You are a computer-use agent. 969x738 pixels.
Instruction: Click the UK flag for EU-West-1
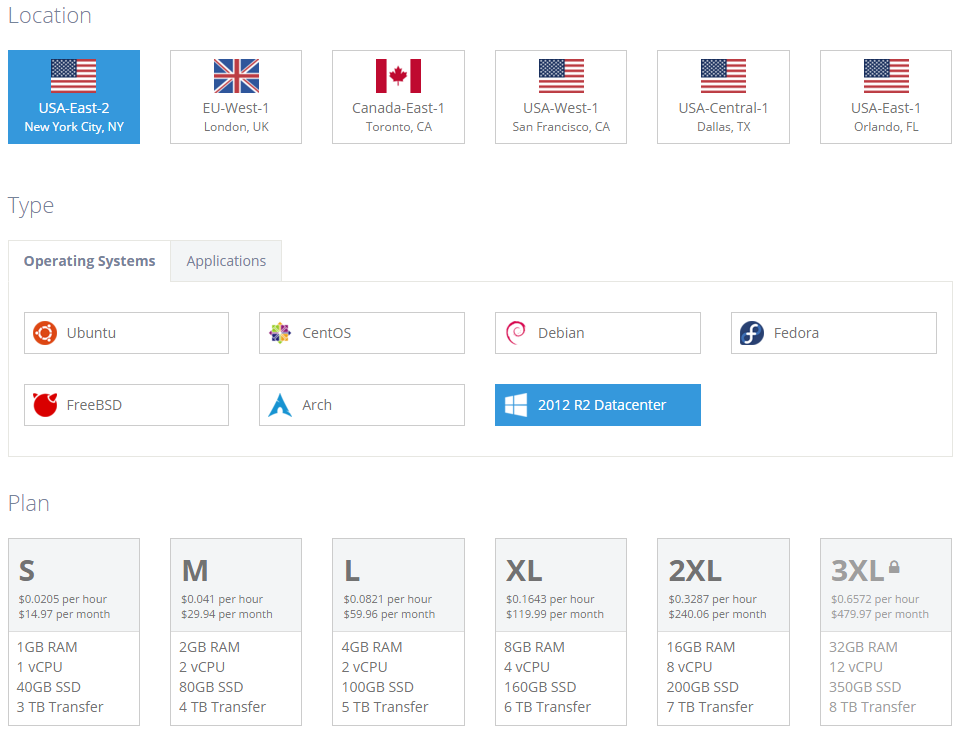click(236, 75)
